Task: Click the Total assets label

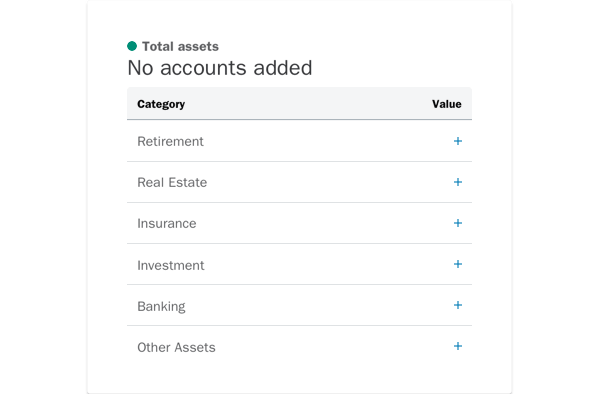Action: (x=180, y=46)
